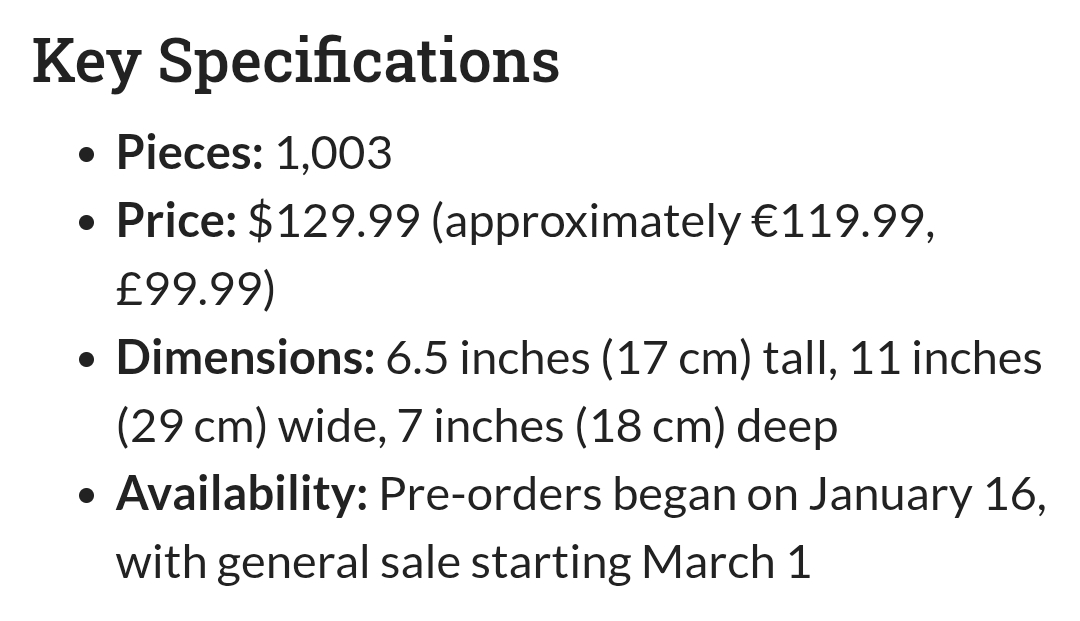The image size is (1080, 621).
Task: Select the bold Pieces label
Action: point(189,153)
